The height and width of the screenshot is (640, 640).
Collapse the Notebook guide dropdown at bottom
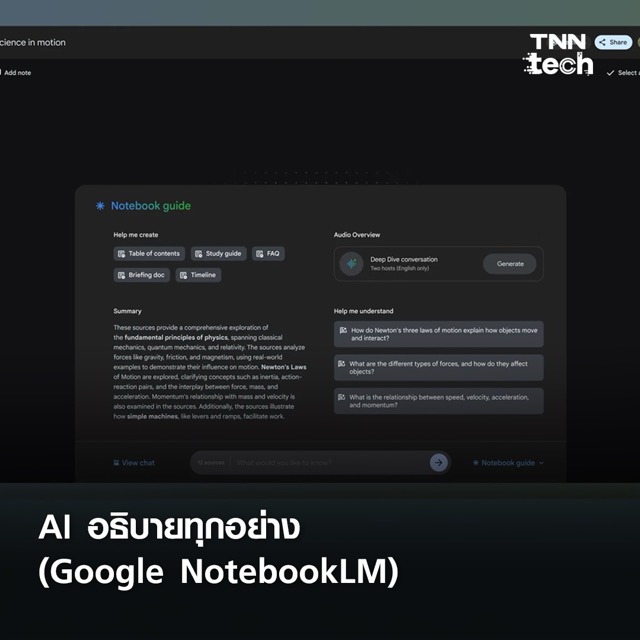coord(508,462)
